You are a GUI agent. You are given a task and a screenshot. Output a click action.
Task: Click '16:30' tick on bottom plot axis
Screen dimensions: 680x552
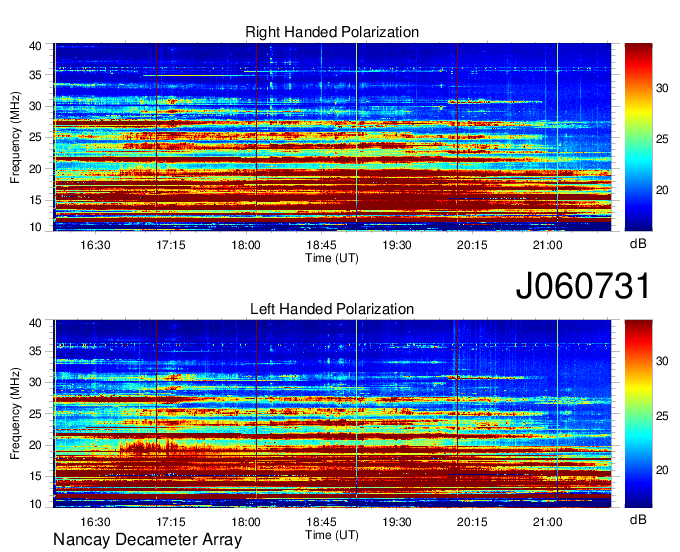point(95,522)
